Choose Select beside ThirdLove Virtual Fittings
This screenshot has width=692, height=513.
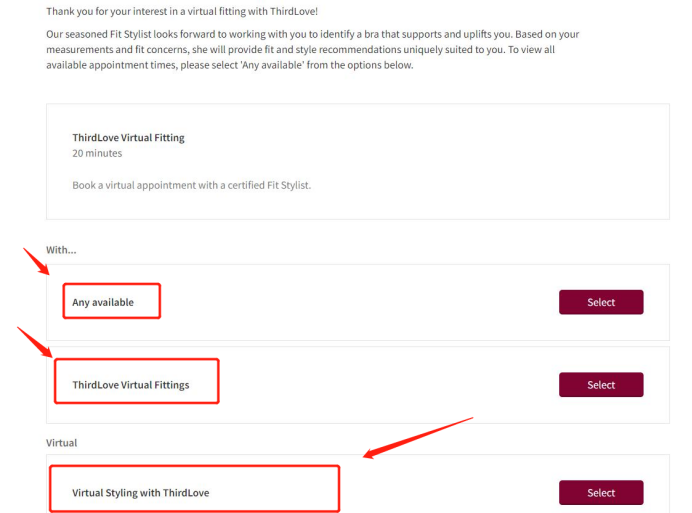(601, 385)
